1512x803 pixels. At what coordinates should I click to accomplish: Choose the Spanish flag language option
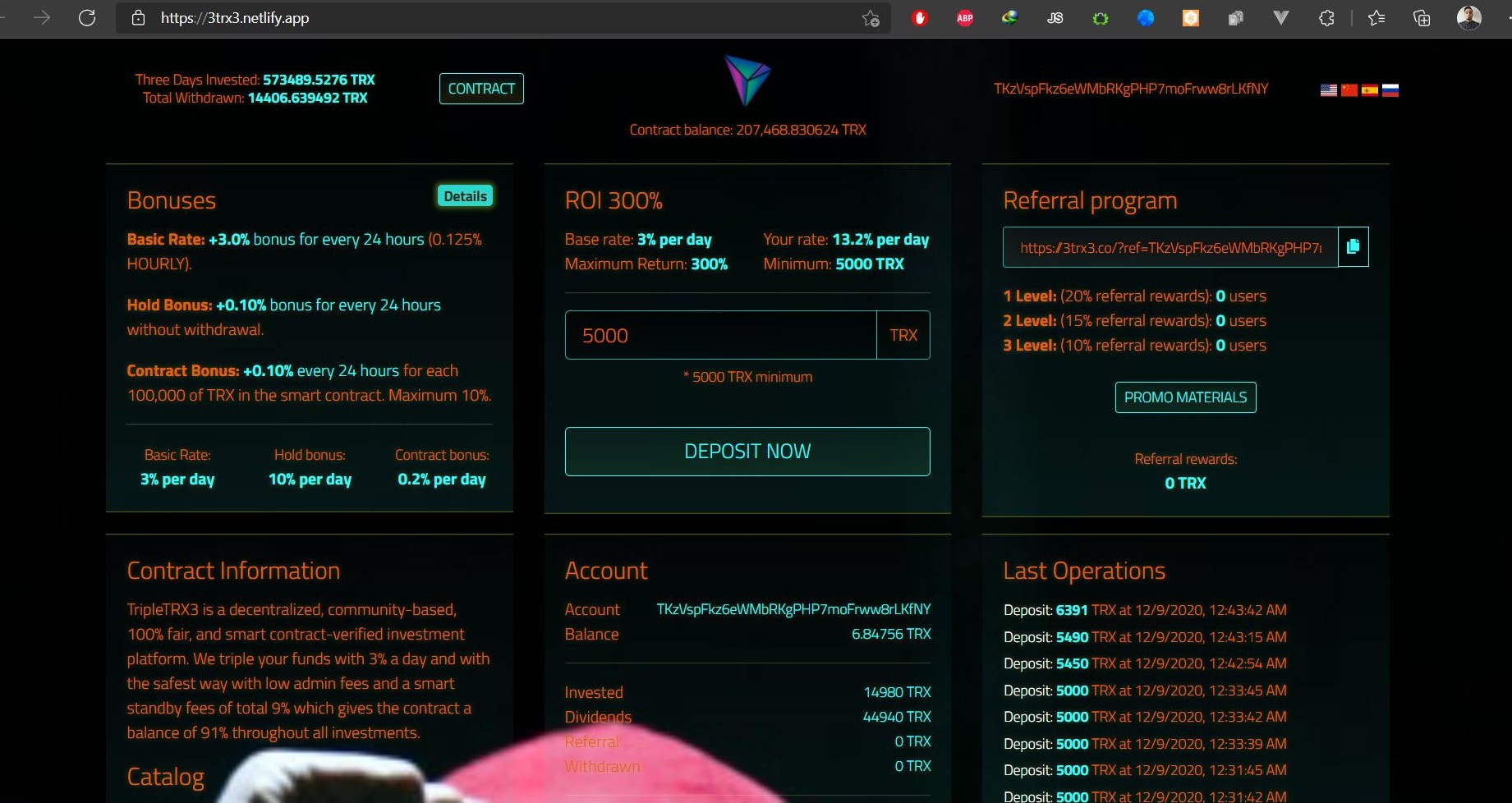1369,90
